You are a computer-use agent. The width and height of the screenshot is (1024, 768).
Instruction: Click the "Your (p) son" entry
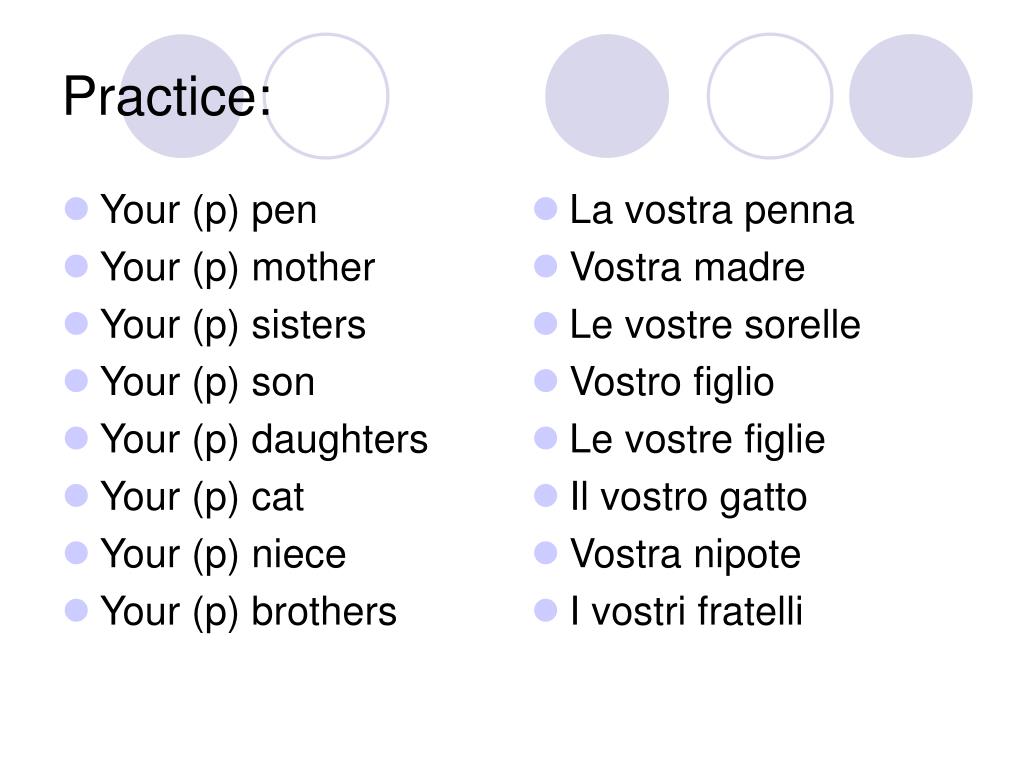(x=207, y=382)
